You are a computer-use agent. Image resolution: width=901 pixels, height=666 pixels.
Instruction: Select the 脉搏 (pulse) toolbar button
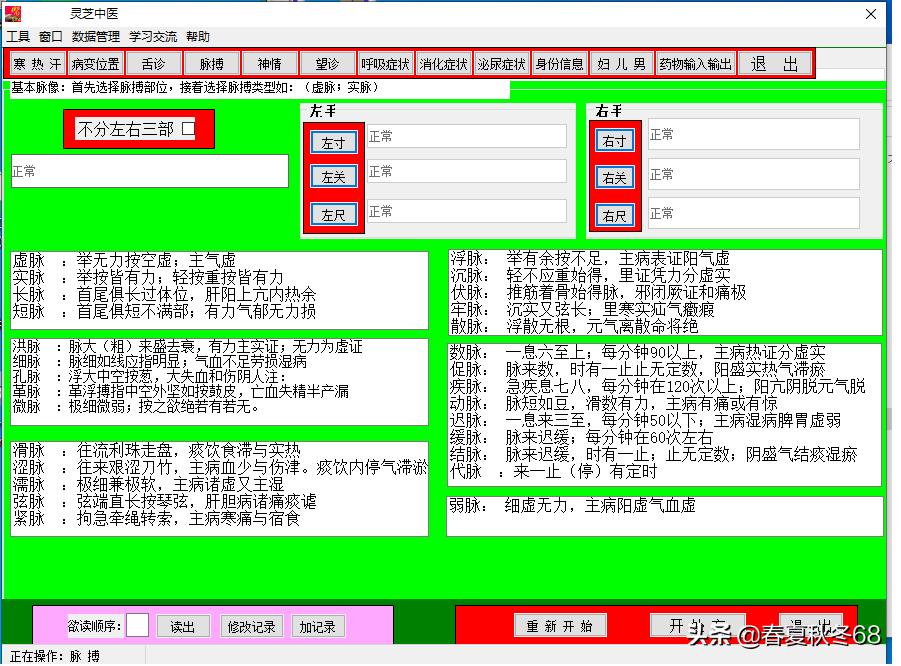[213, 62]
